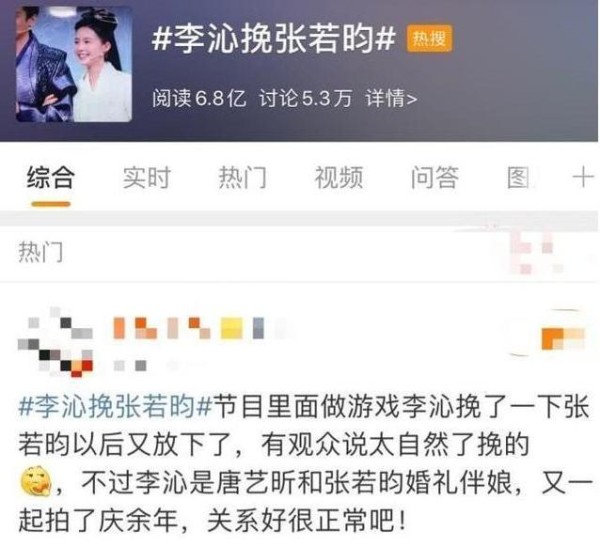Select the partially visible 图 tab
The image size is (600, 547).
[x=518, y=178]
